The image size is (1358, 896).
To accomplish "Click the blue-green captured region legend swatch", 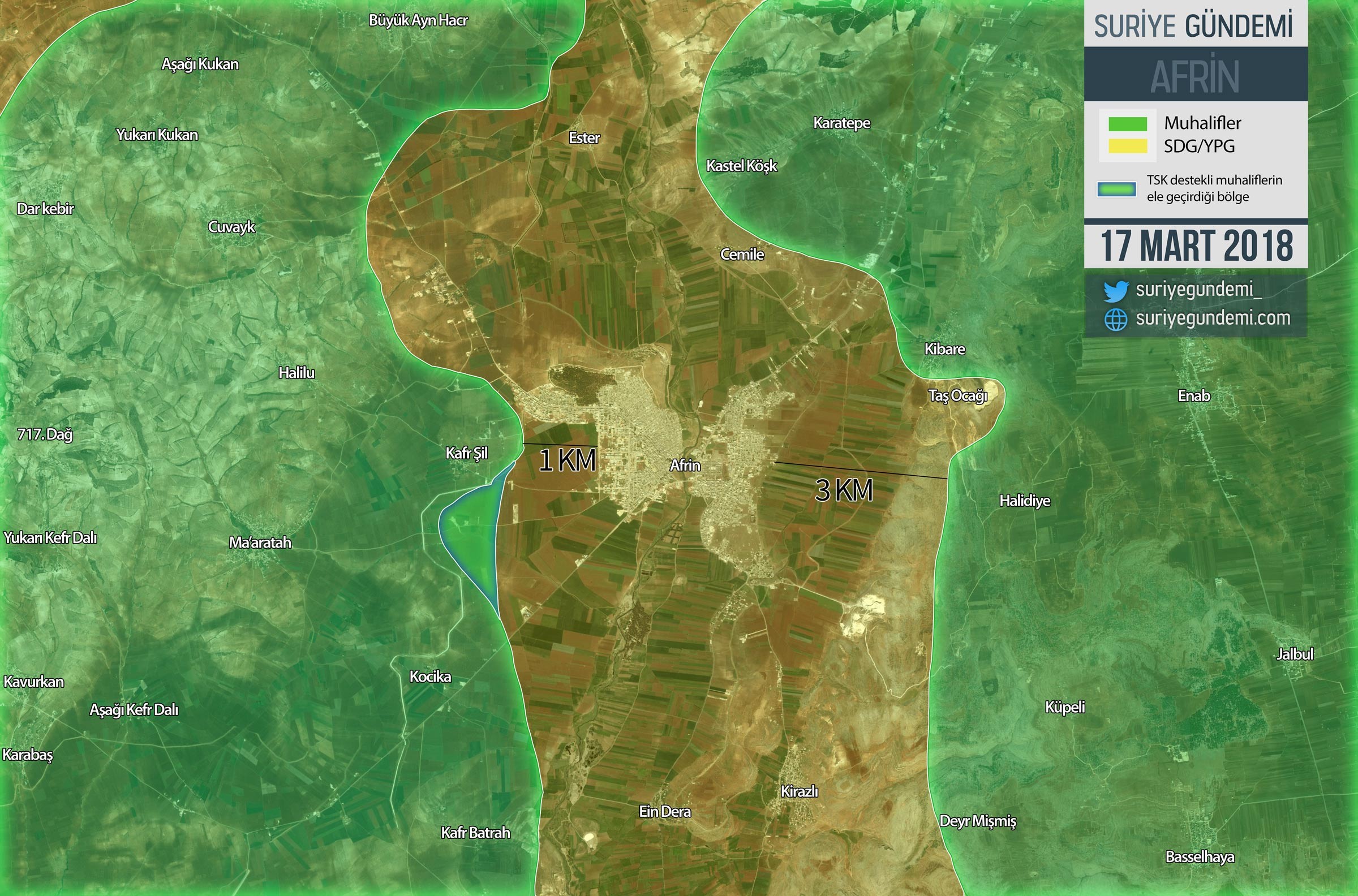I will point(1116,189).
